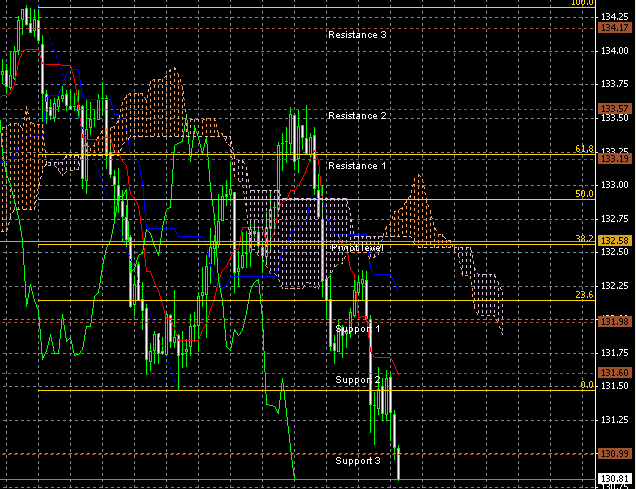Click the 23.6 Fibonacci level label
This screenshot has width=636, height=489.
(x=584, y=295)
